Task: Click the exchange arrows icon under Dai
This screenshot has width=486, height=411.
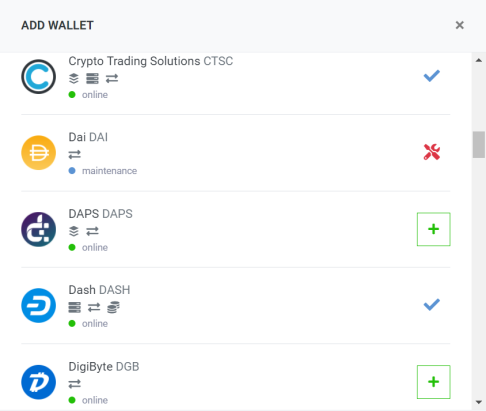Action: point(75,155)
